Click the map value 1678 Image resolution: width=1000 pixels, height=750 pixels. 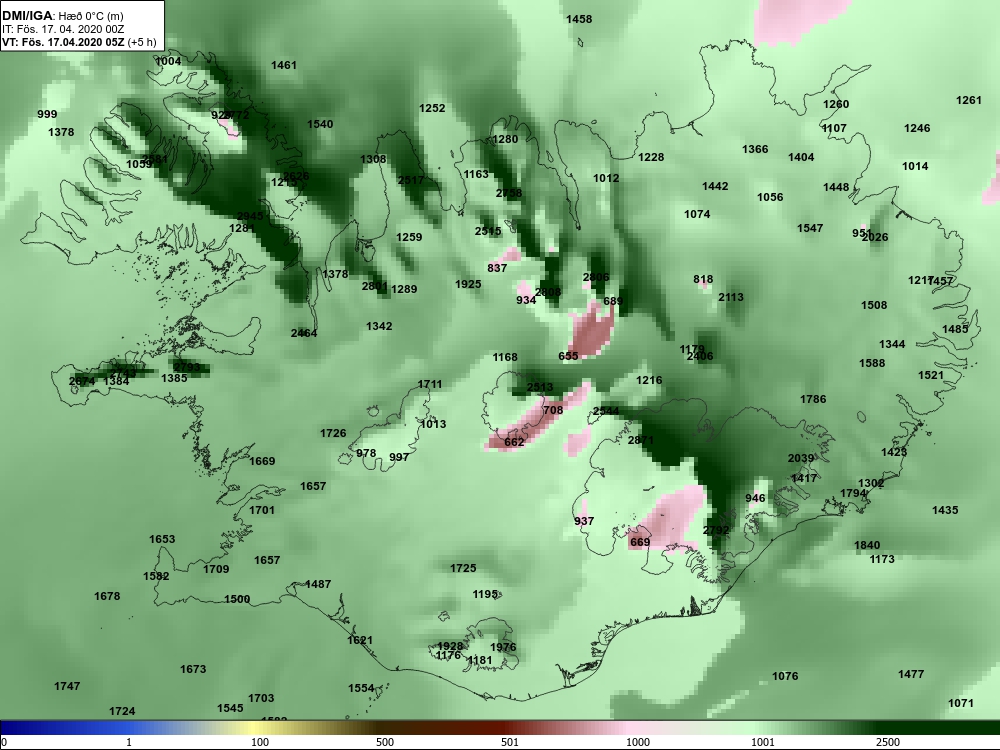[x=107, y=596]
